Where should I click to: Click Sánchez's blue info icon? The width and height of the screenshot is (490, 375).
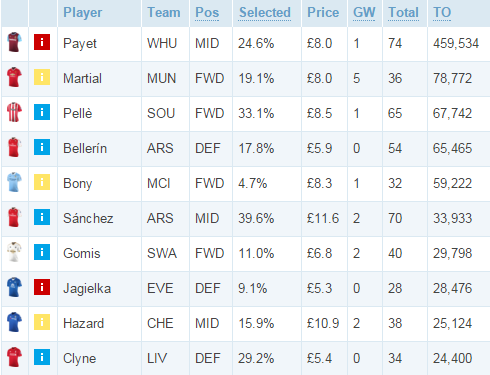pos(42,217)
